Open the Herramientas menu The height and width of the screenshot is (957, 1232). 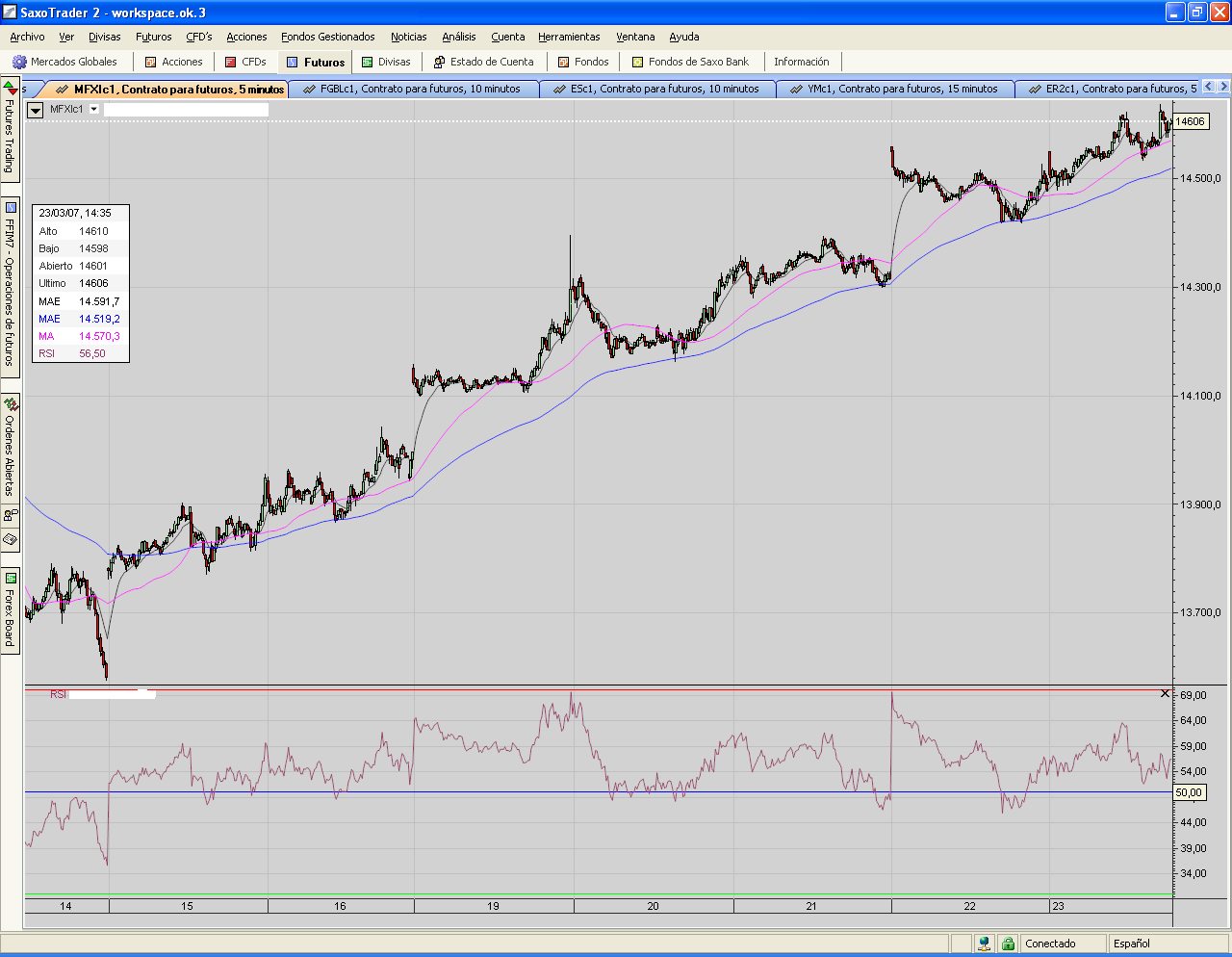point(569,37)
